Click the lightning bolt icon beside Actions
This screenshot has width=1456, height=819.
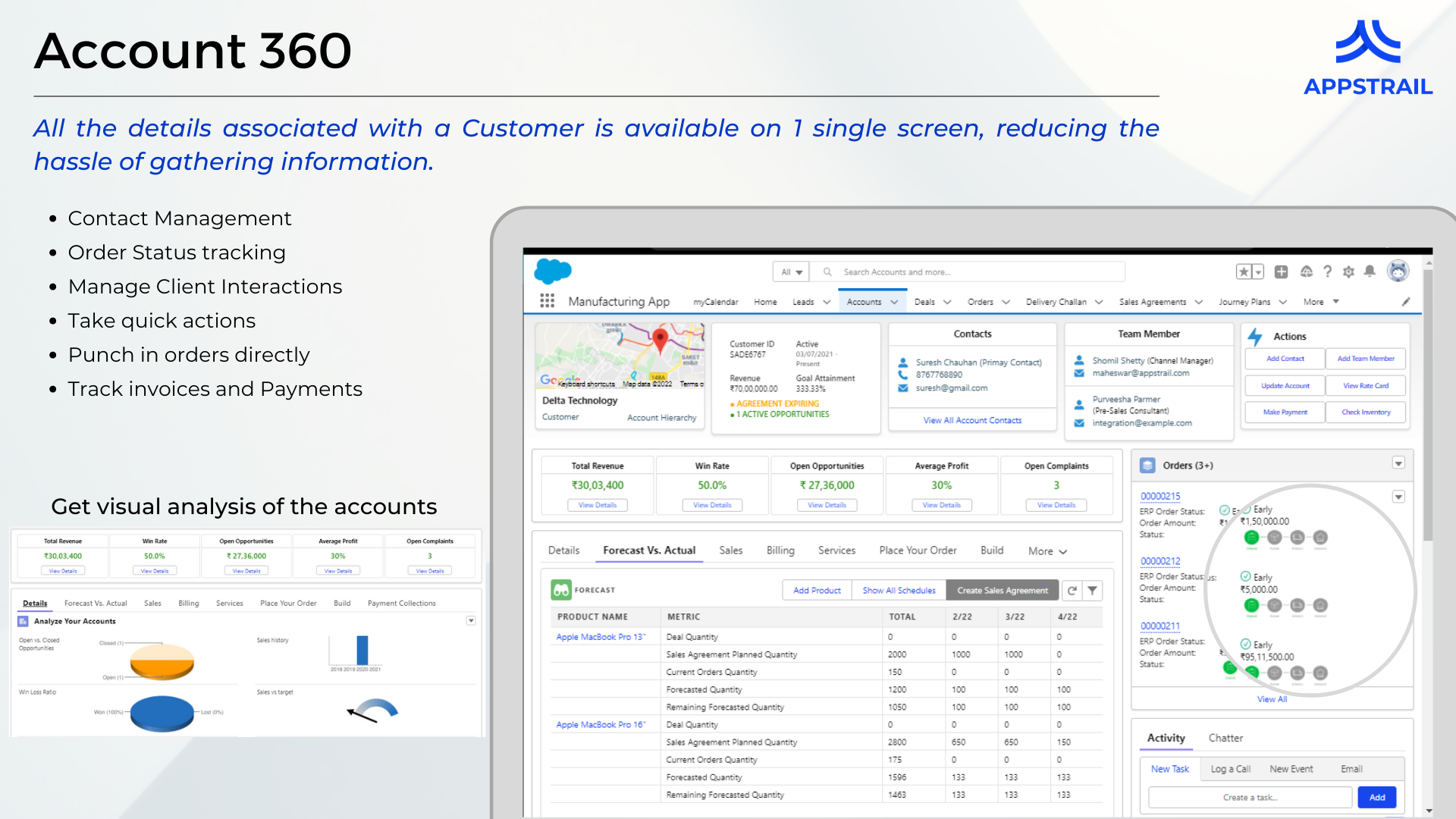pyautogui.click(x=1255, y=336)
